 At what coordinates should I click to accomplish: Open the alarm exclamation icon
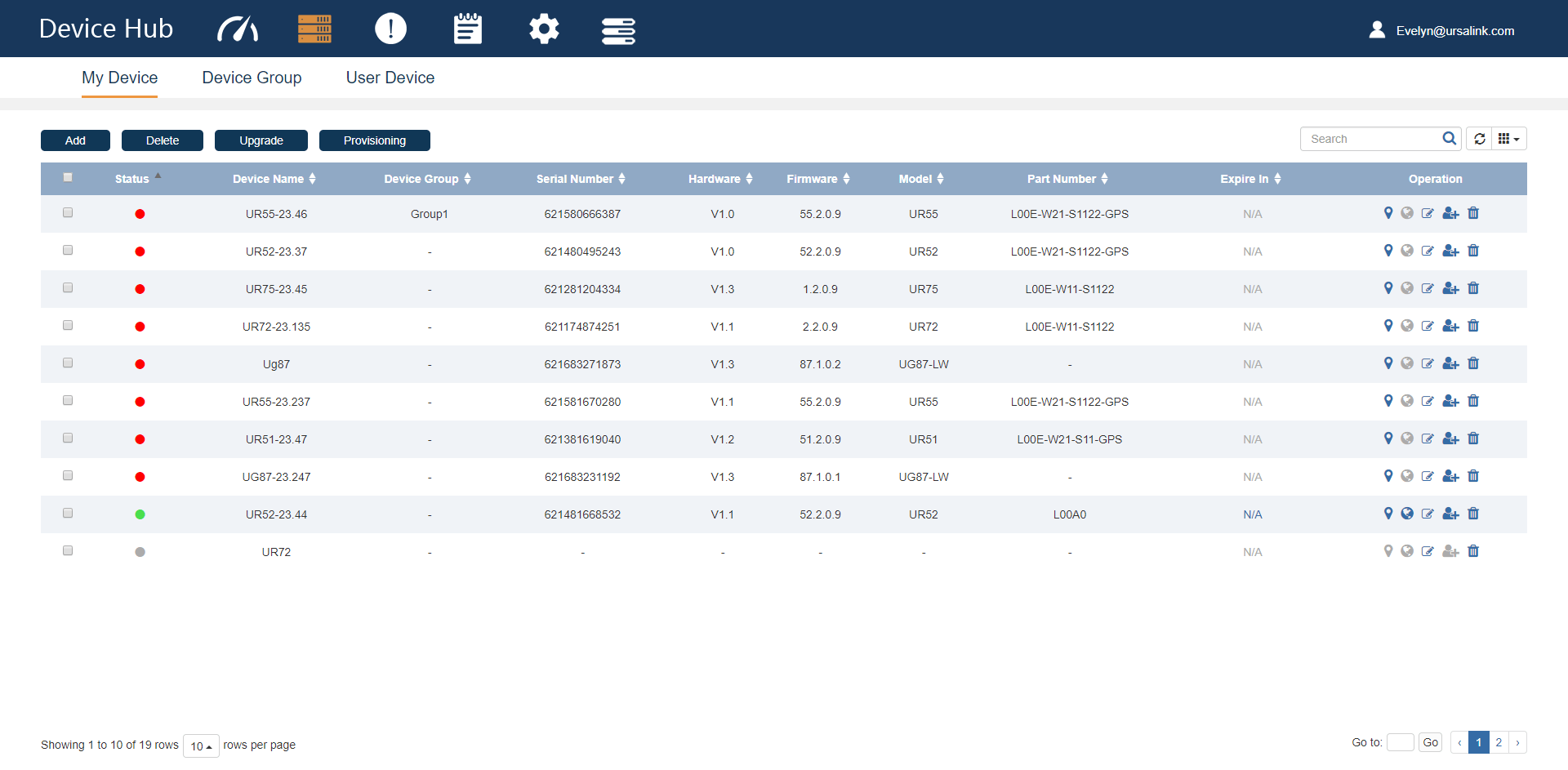[x=390, y=29]
